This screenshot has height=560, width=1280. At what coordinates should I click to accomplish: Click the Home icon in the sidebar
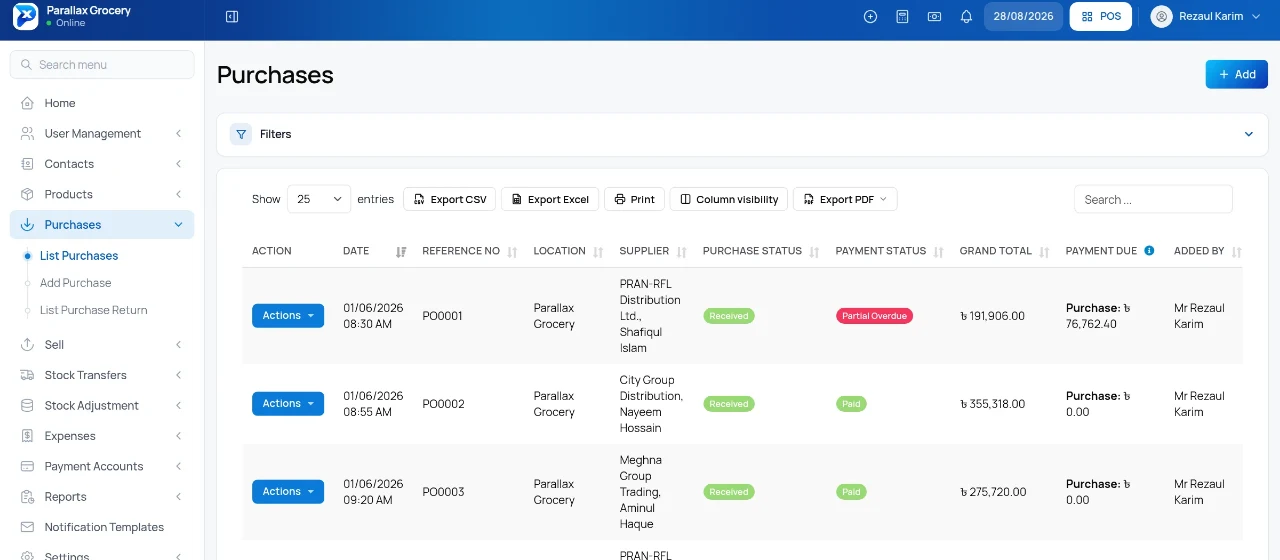coord(27,103)
